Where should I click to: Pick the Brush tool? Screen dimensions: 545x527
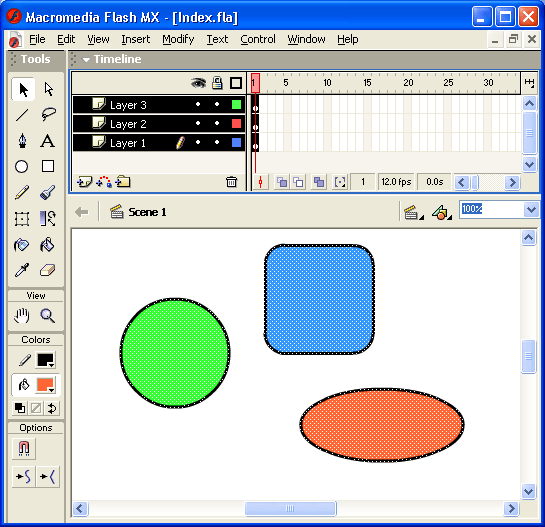coord(48,192)
